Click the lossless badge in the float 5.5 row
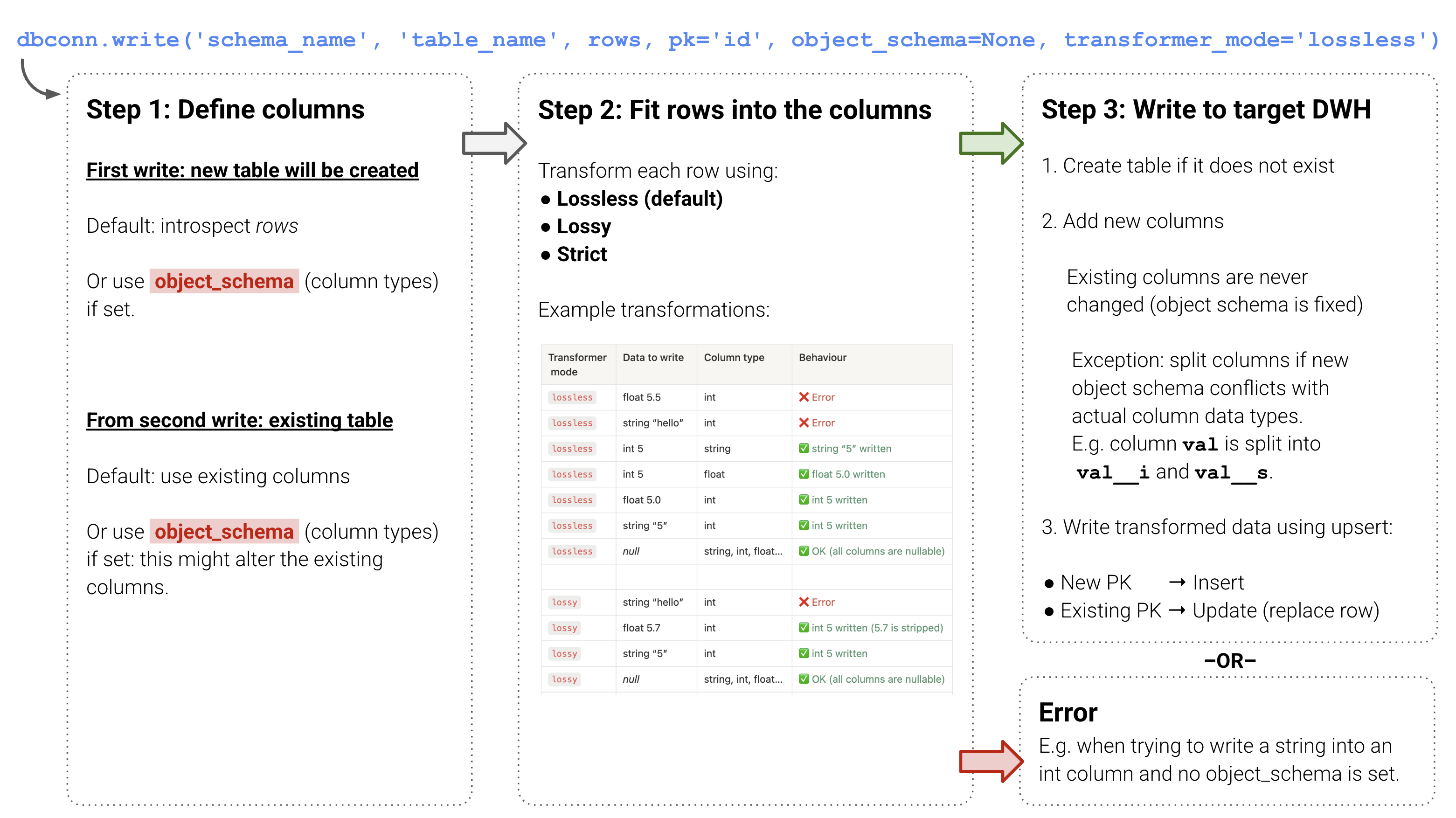This screenshot has height=818, width=1456. coord(572,397)
